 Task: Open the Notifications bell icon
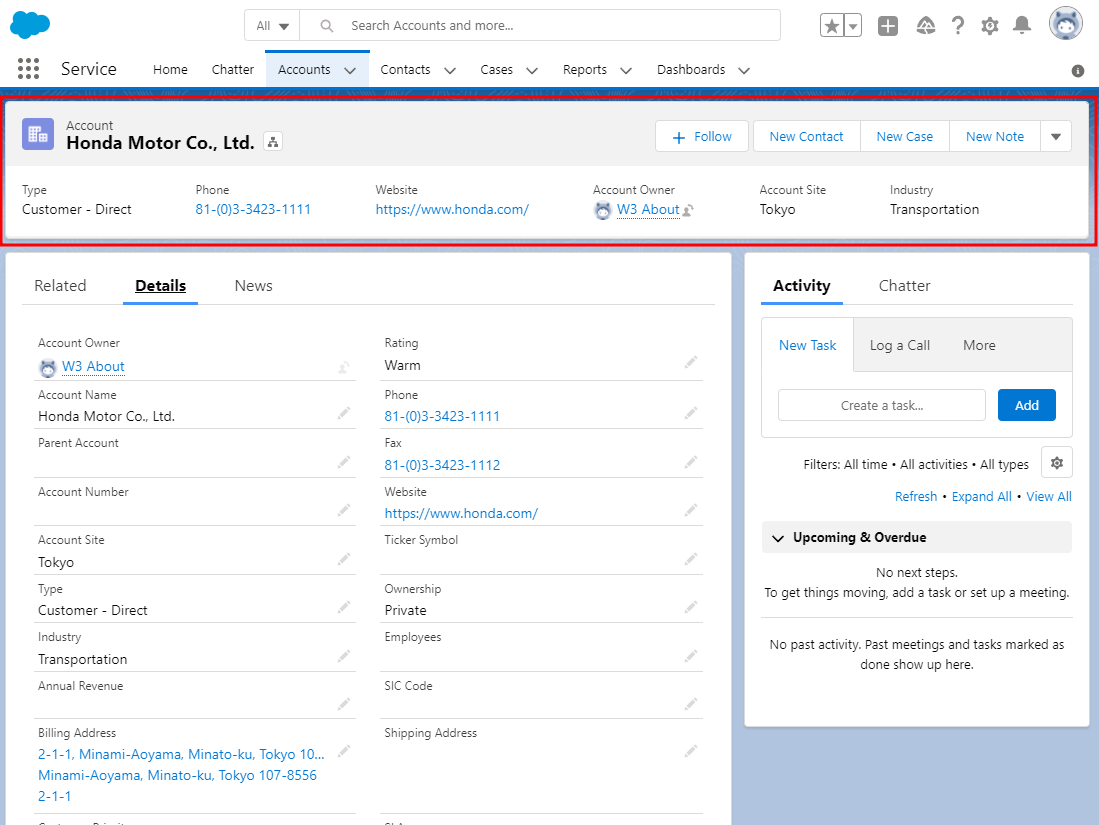(1022, 26)
